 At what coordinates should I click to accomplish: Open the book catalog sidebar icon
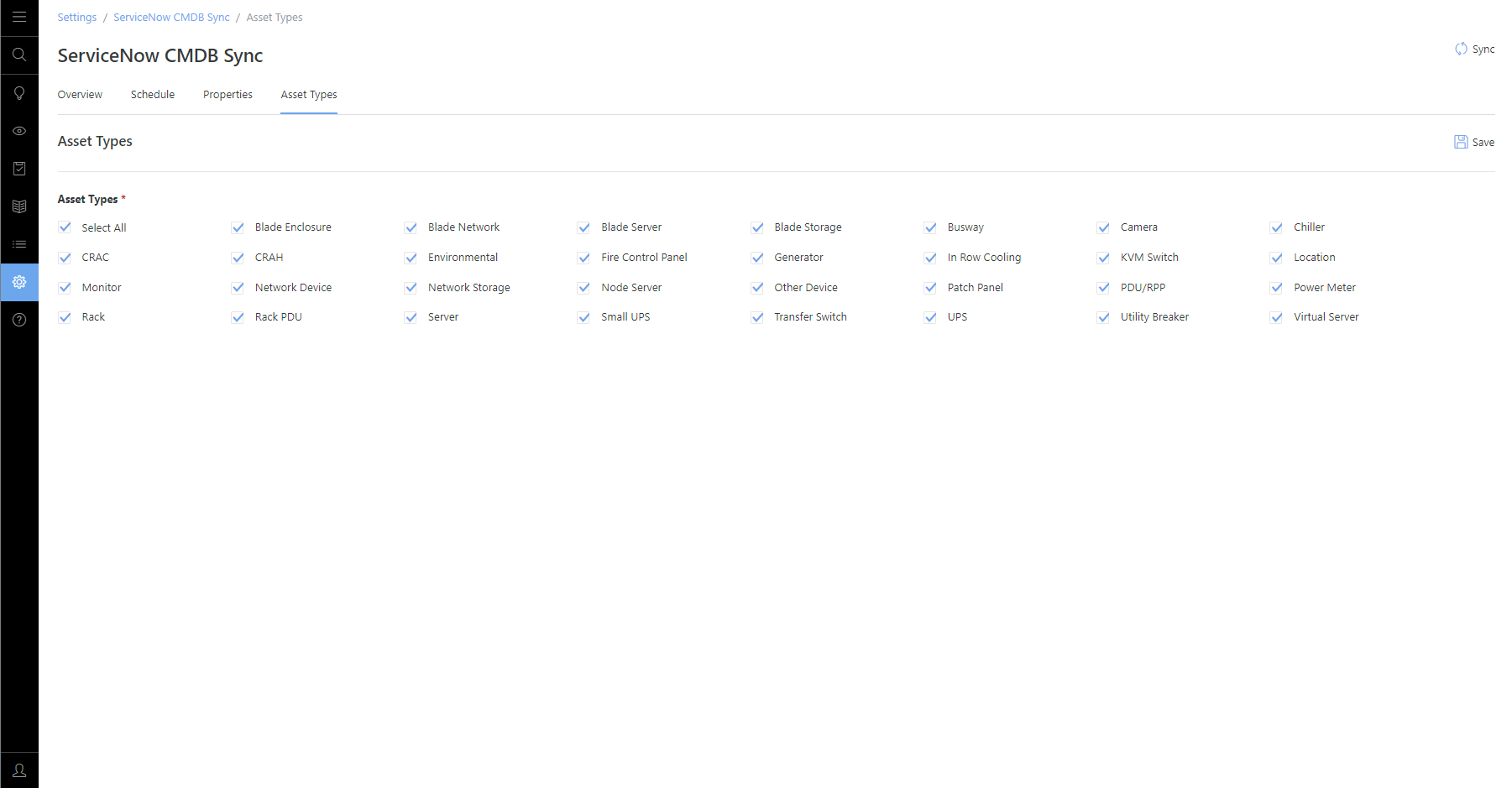[19, 206]
